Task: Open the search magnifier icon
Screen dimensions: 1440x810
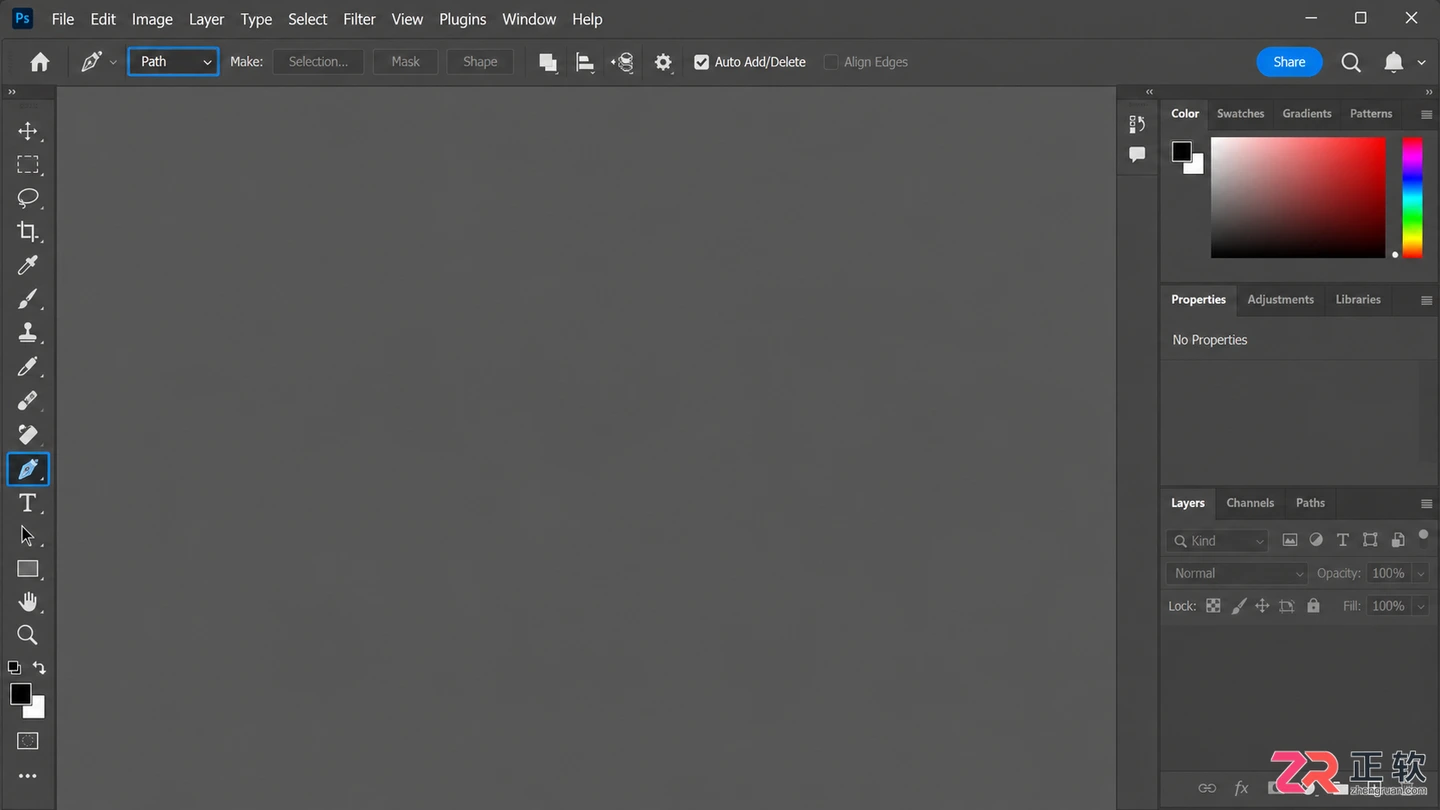Action: pos(1351,62)
